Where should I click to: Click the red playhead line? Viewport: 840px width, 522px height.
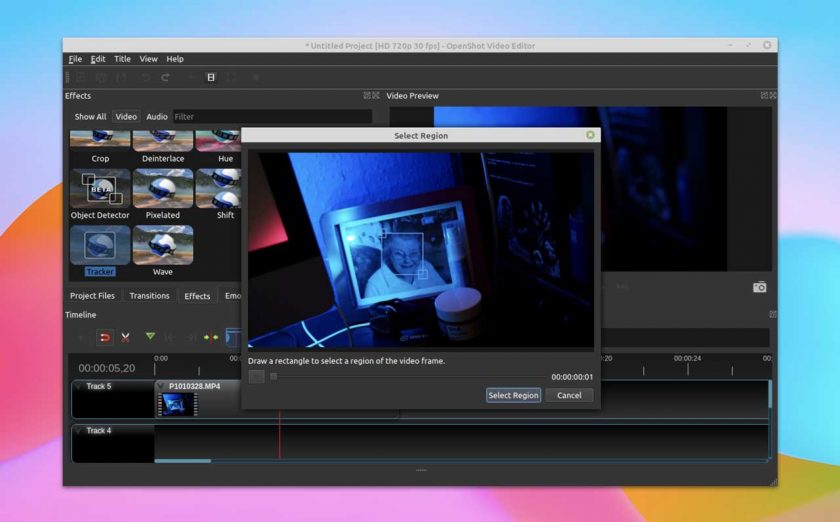pyautogui.click(x=280, y=434)
